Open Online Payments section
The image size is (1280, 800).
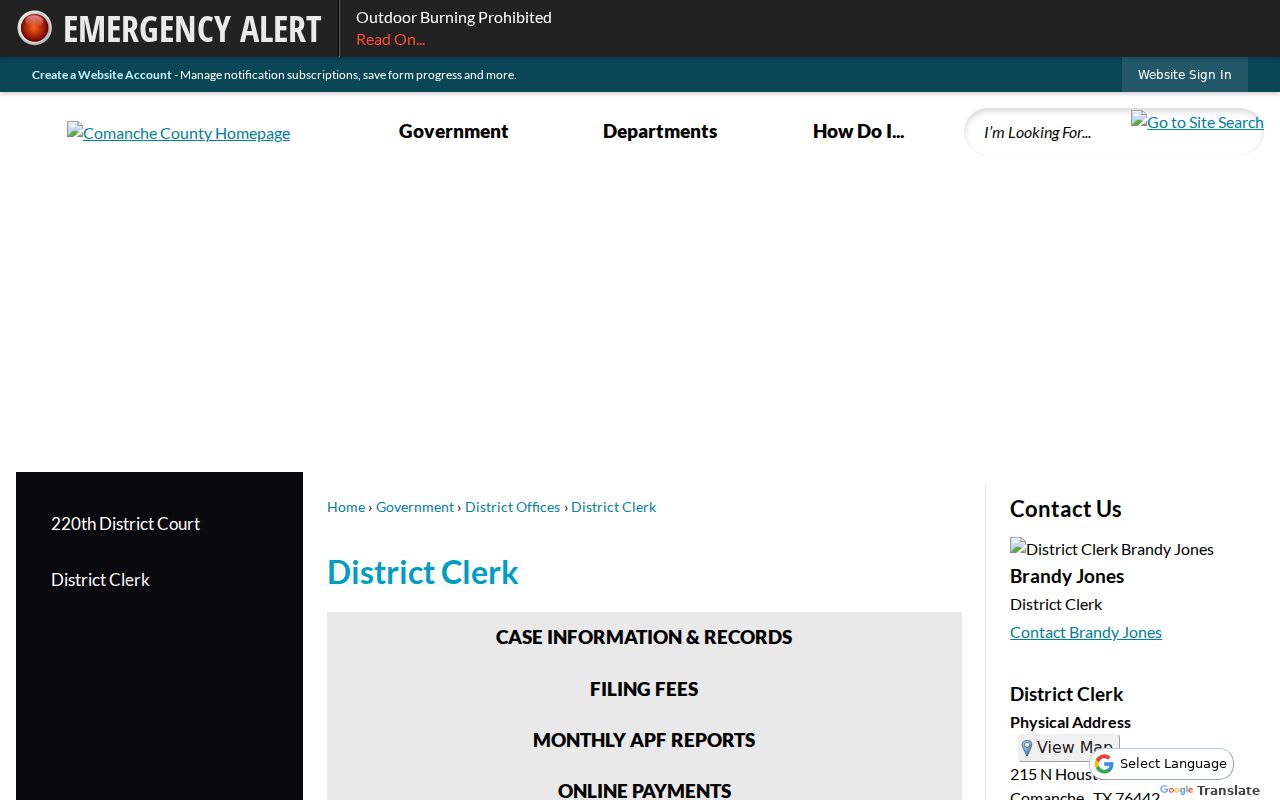644,790
